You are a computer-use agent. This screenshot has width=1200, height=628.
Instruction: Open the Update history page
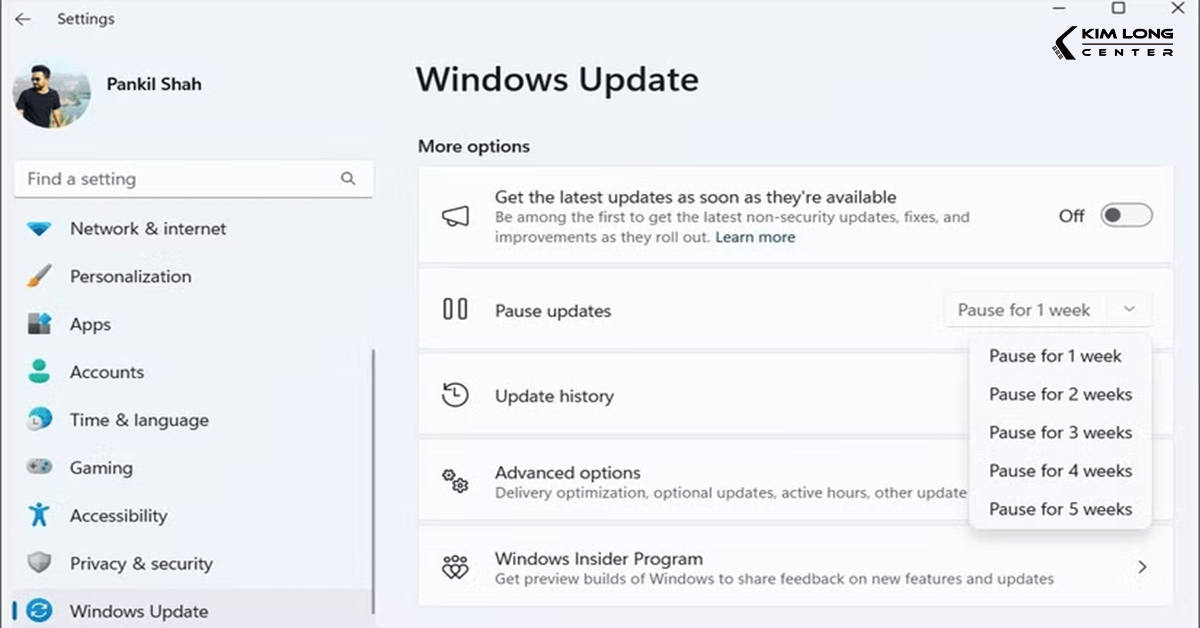[x=554, y=396]
